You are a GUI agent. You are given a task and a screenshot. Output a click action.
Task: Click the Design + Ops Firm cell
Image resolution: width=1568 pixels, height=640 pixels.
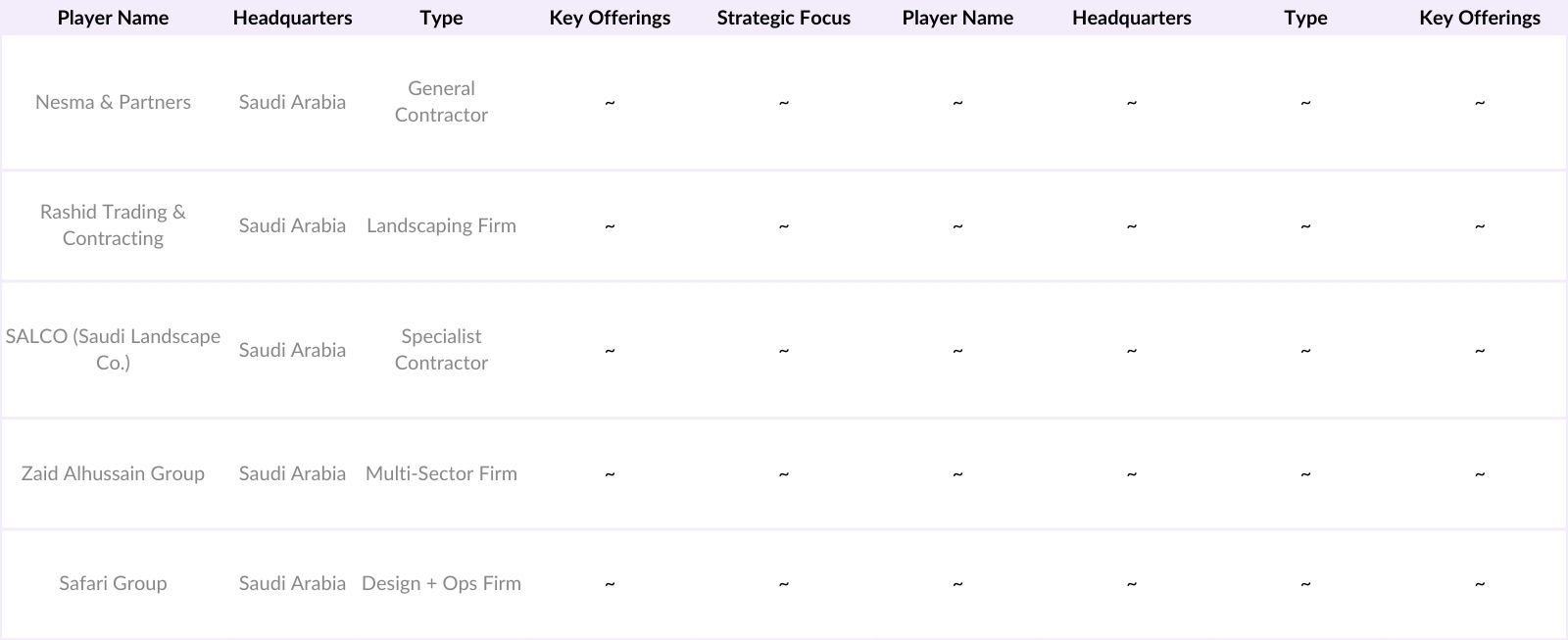coord(441,583)
